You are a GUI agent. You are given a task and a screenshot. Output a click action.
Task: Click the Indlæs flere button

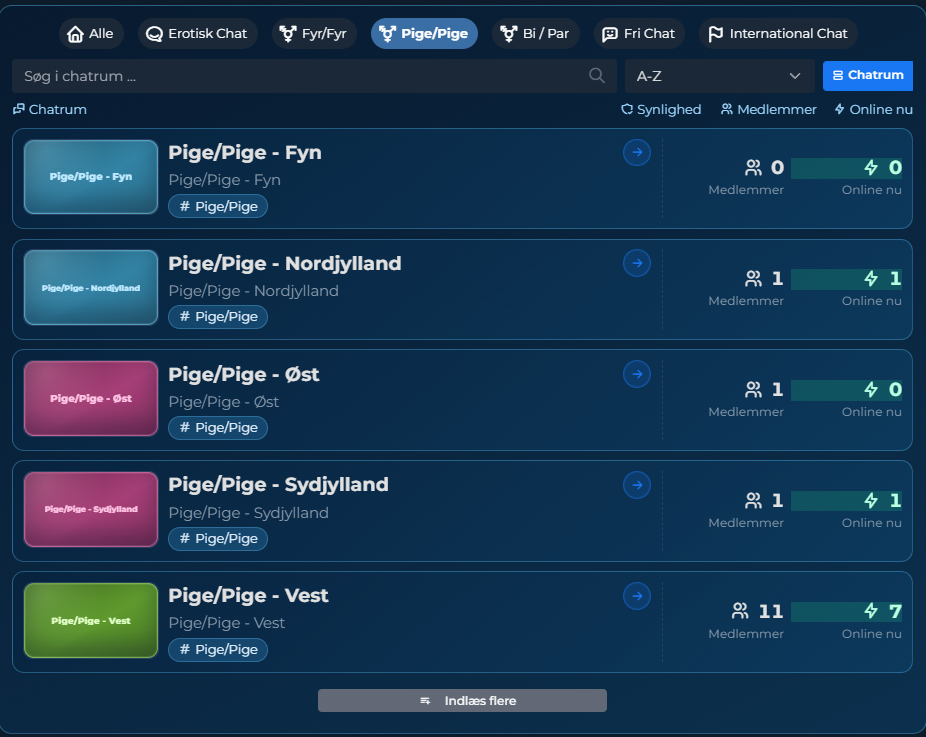(462, 700)
